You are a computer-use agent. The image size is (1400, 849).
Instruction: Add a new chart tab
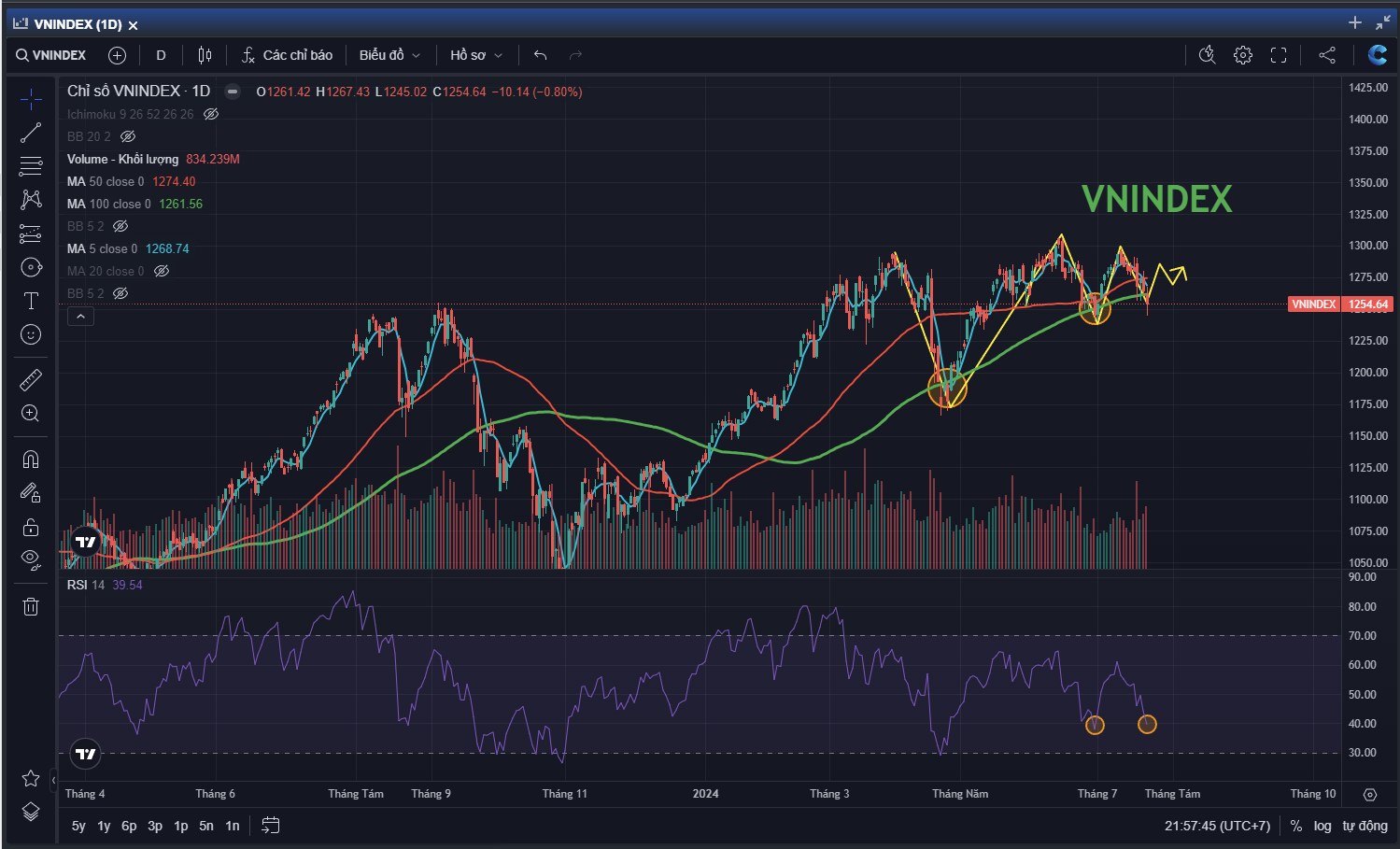click(1355, 22)
